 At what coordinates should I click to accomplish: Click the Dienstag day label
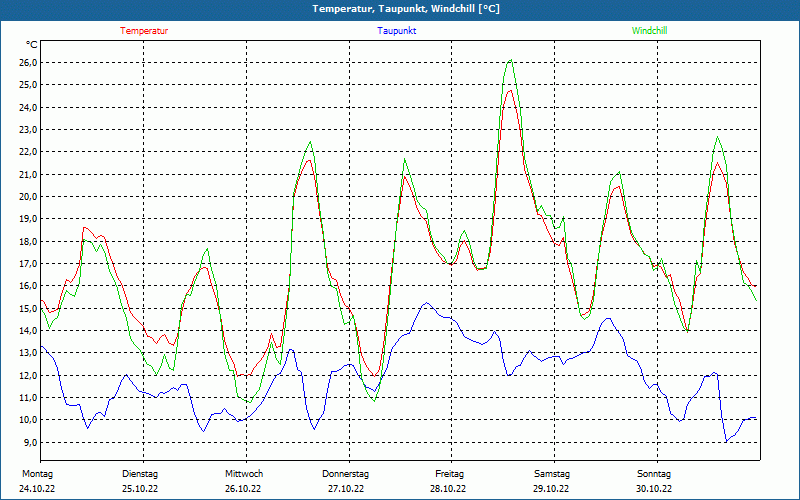140,474
